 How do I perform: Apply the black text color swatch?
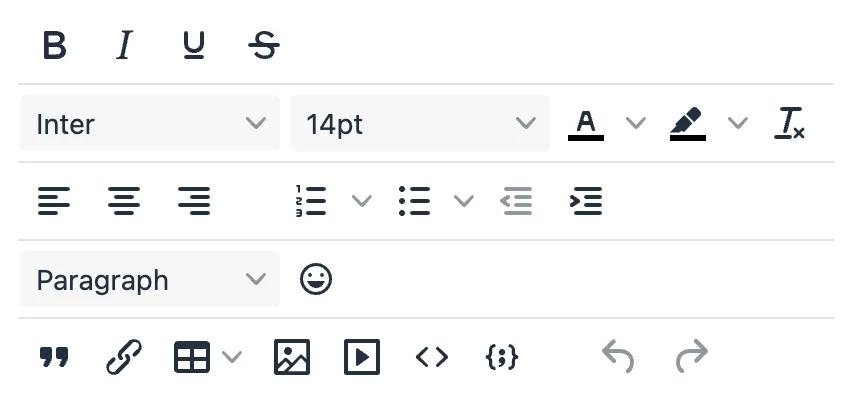pos(586,124)
